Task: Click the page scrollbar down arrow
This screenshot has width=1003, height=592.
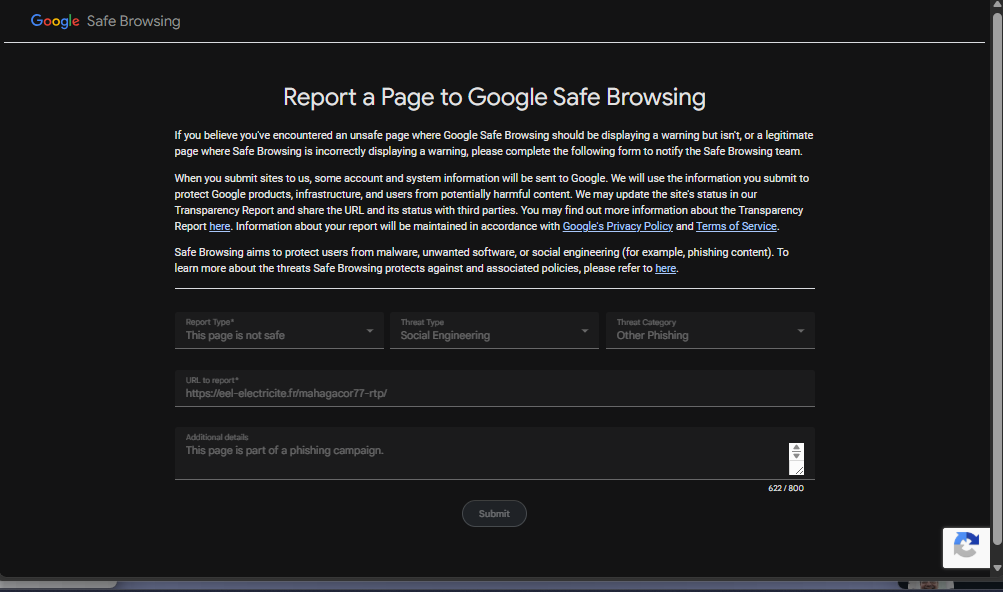Action: click(x=997, y=568)
